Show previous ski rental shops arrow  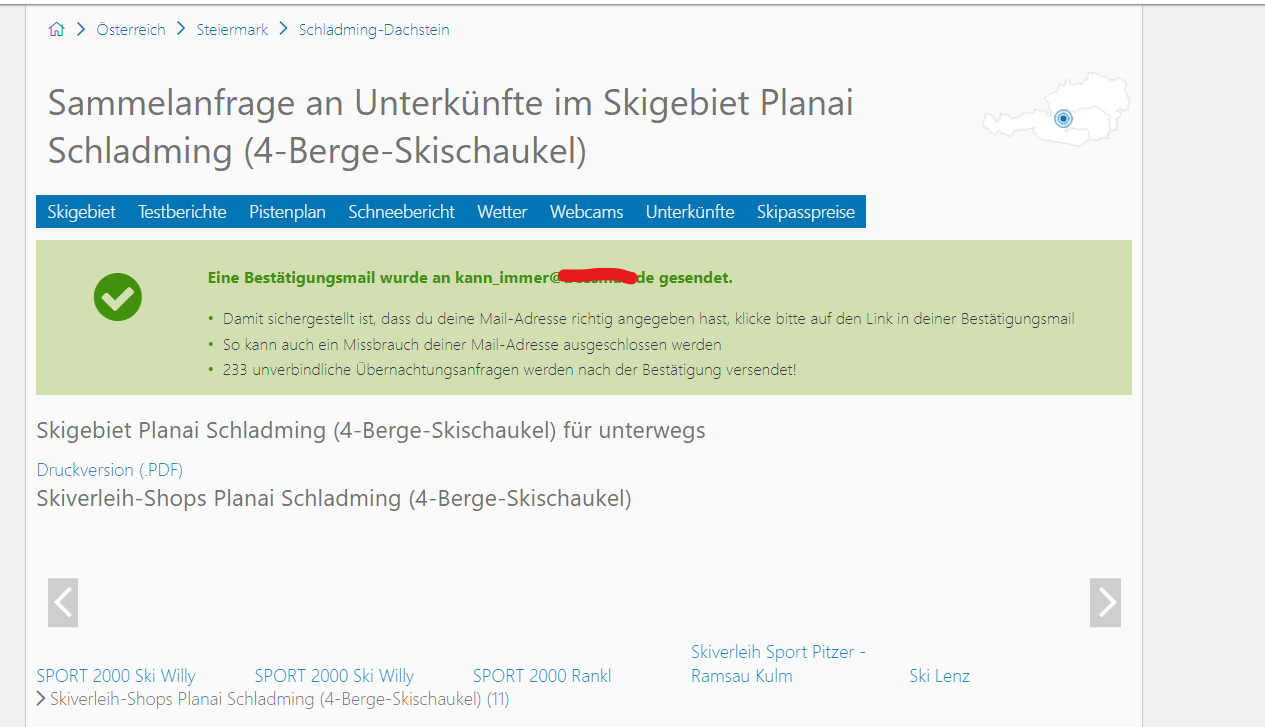click(x=63, y=603)
